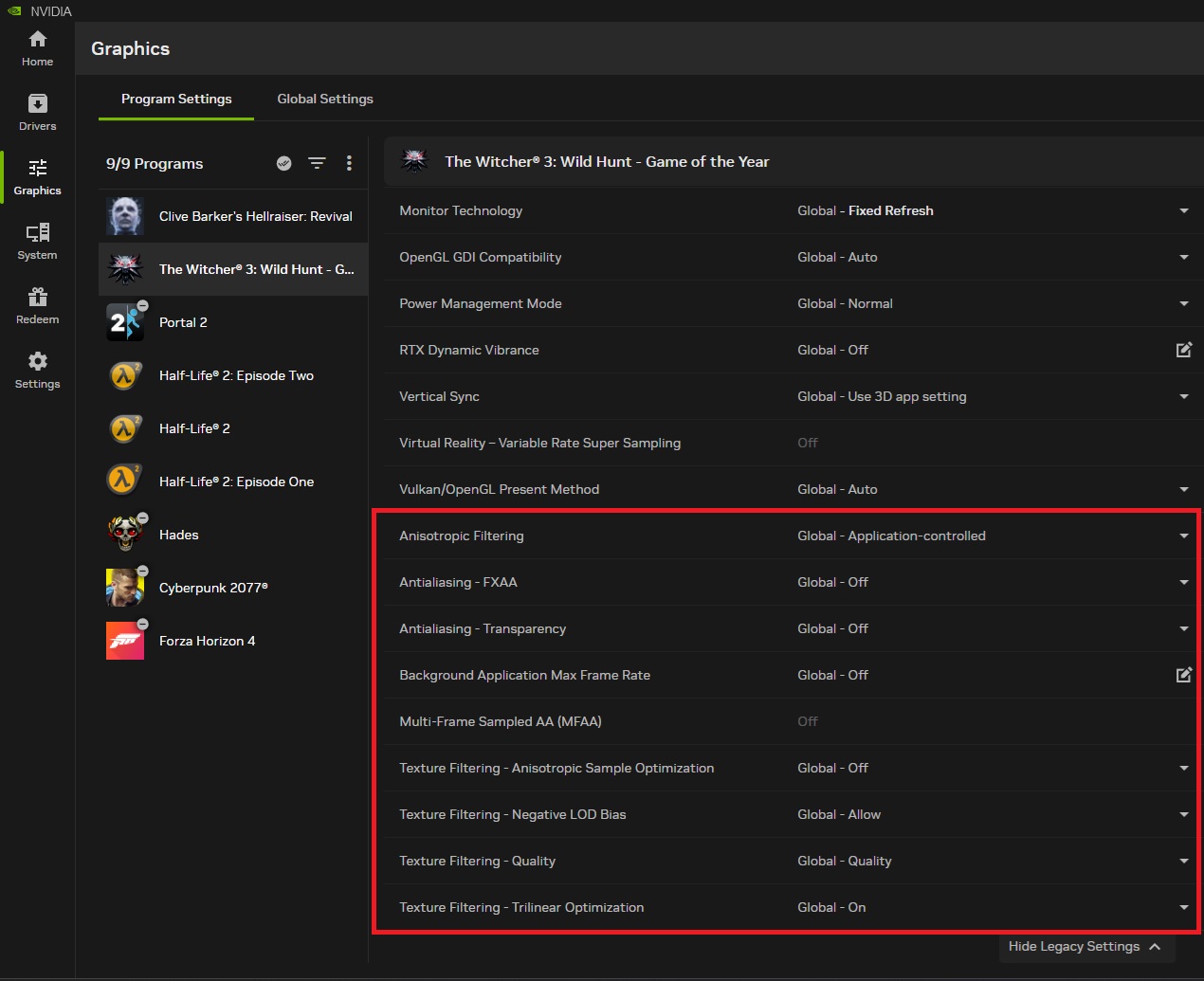Select Clive Barker's Hellraiser: Revival program

pos(256,216)
